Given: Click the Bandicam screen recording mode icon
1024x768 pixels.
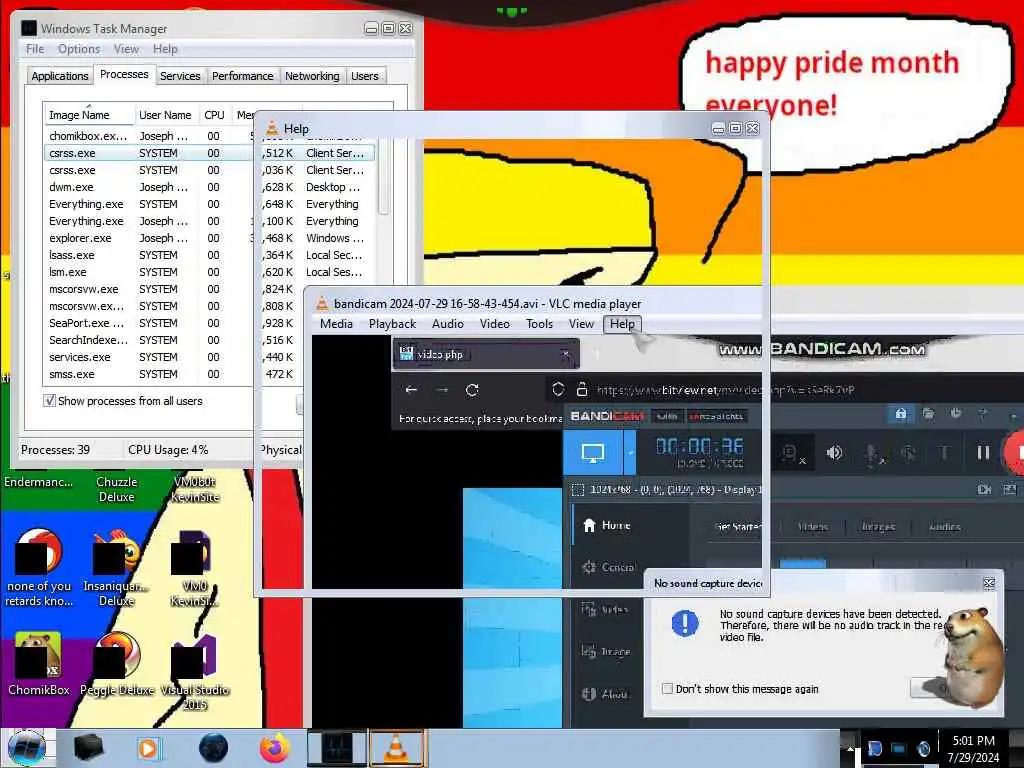Looking at the screenshot, I should point(592,452).
